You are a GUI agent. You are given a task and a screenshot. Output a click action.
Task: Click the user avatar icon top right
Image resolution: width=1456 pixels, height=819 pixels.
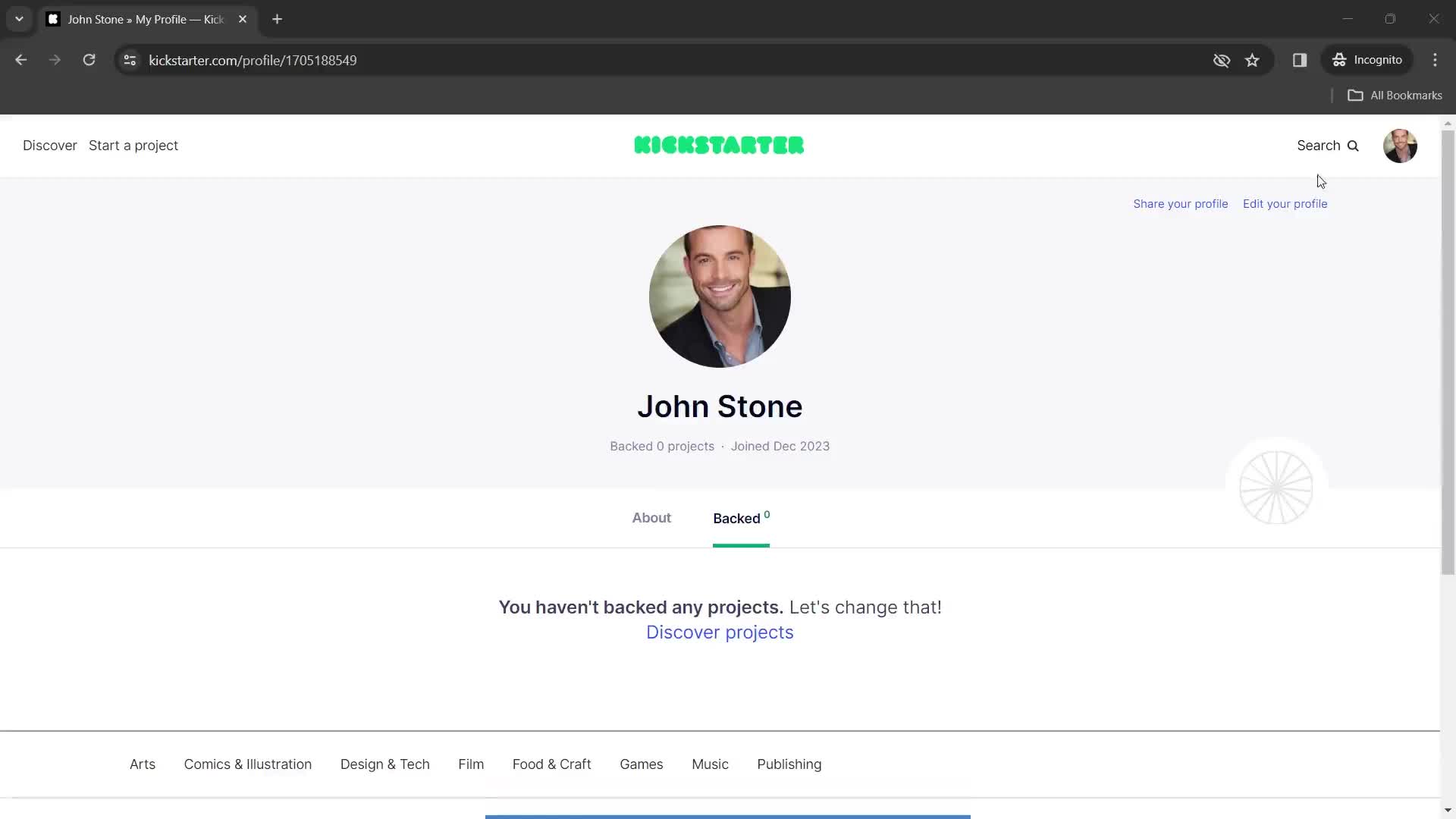point(1401,145)
